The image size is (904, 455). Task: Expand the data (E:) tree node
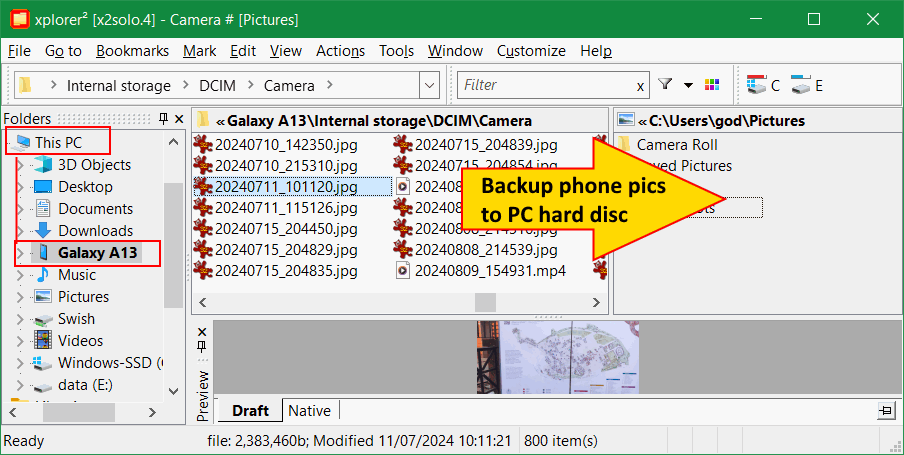pos(20,385)
